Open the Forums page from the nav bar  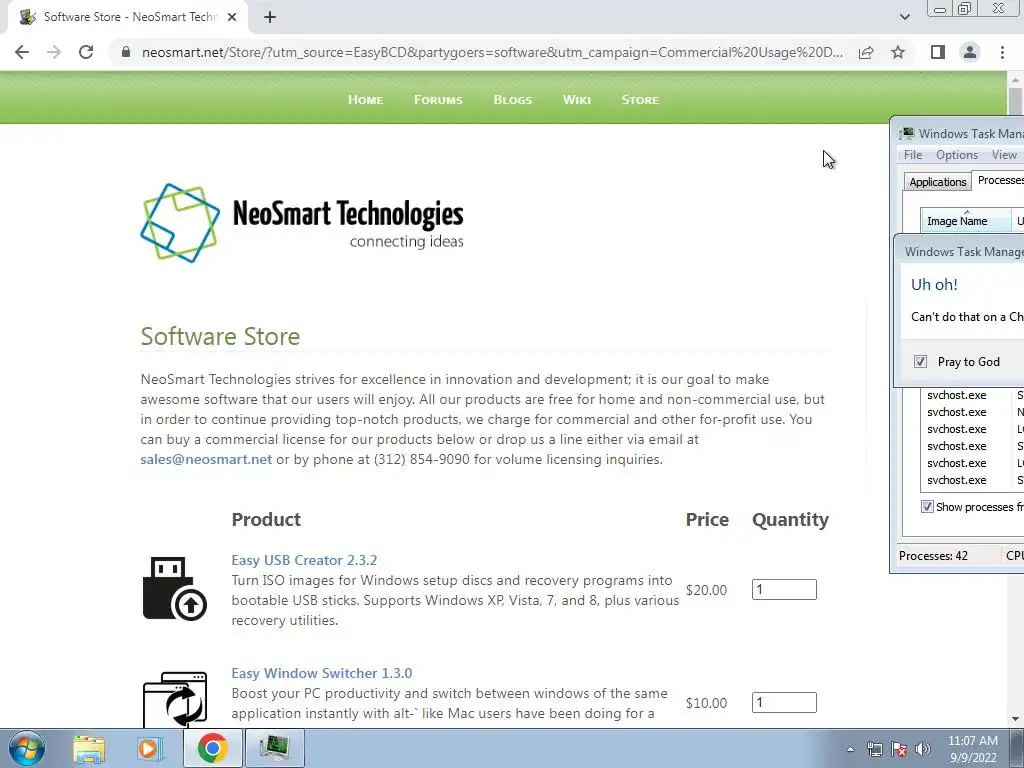(438, 100)
